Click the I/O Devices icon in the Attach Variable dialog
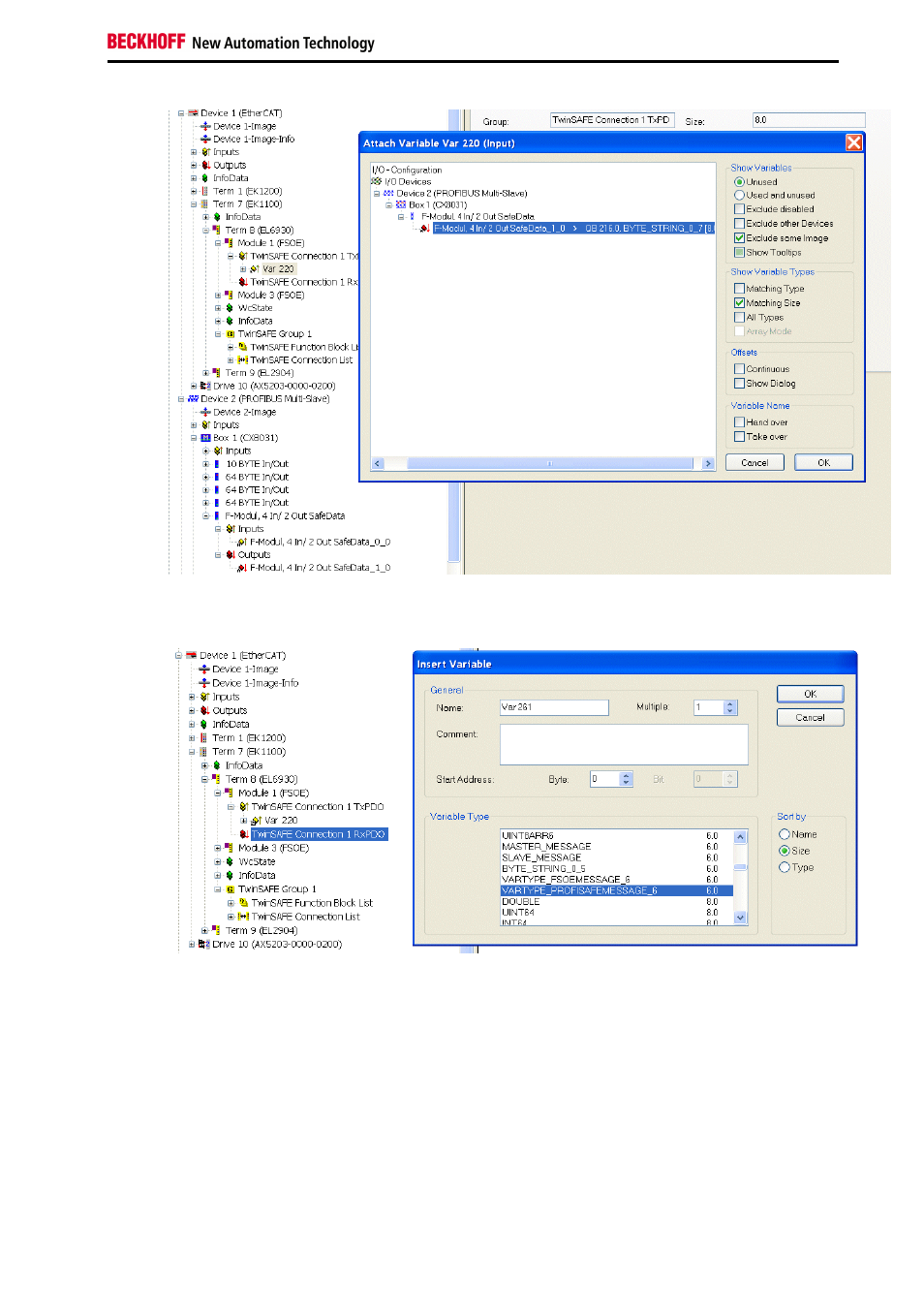The height and width of the screenshot is (1308, 924). pyautogui.click(x=377, y=182)
